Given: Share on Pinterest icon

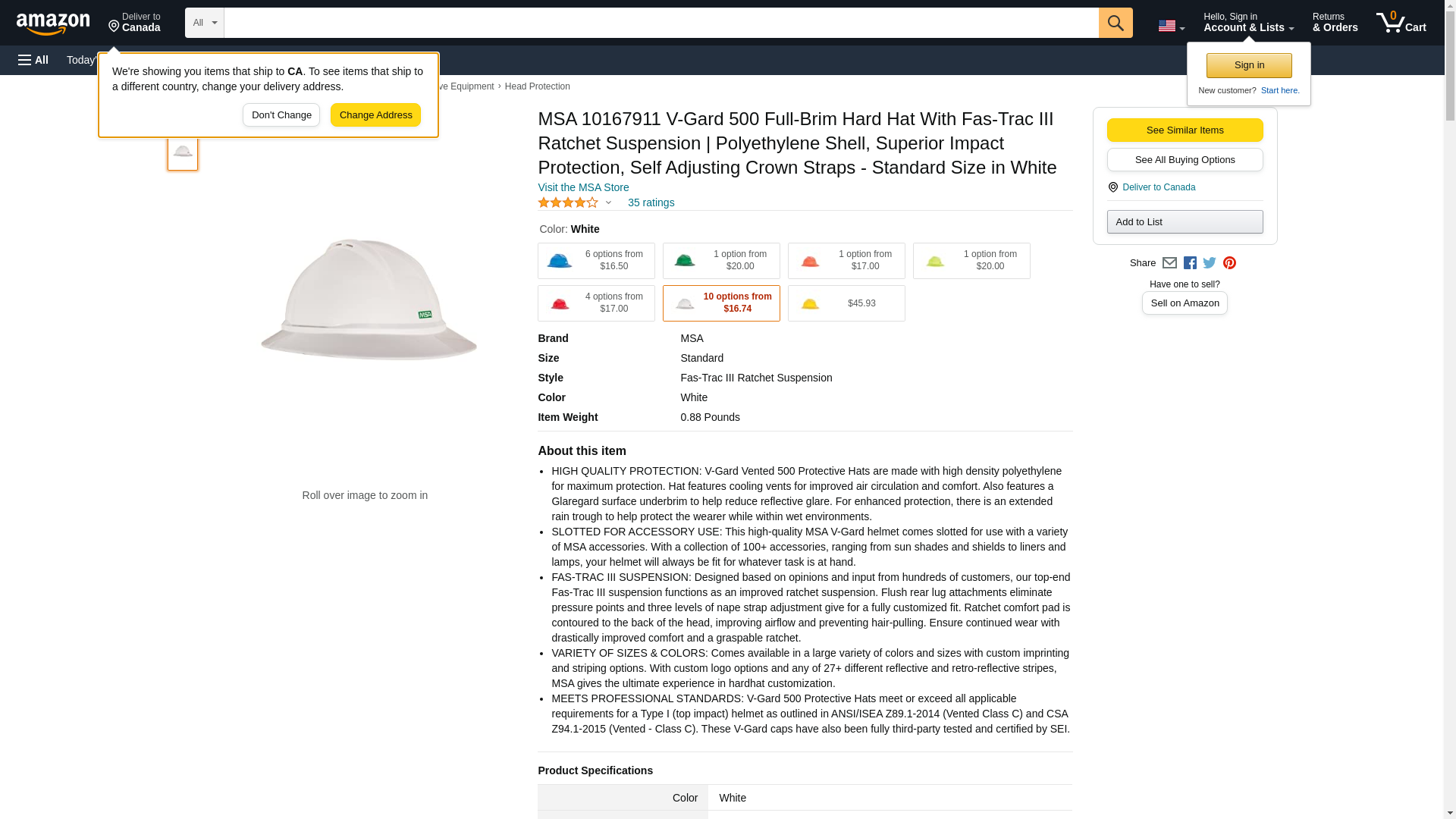Looking at the screenshot, I should click(1229, 263).
